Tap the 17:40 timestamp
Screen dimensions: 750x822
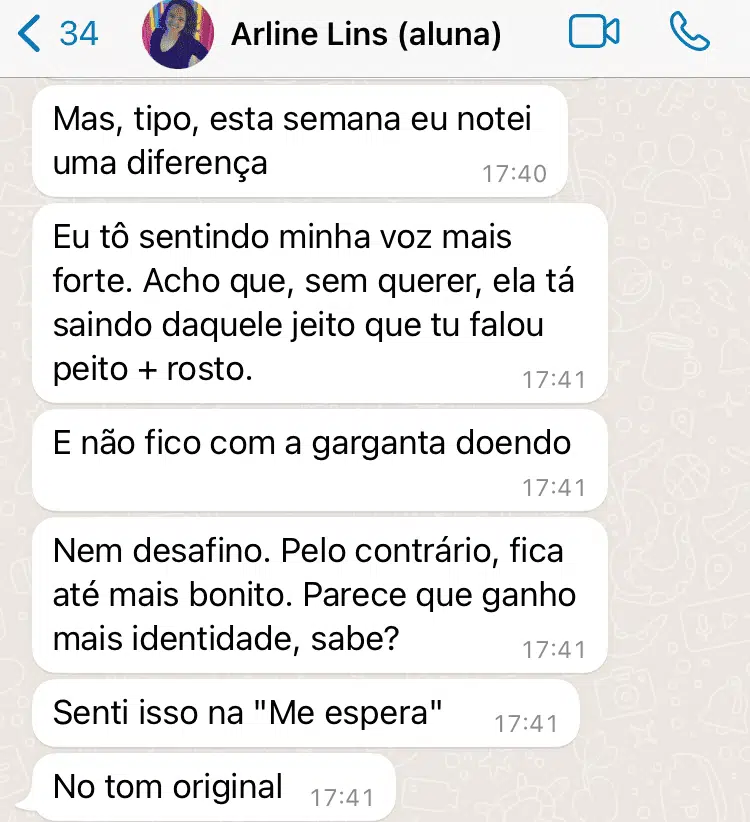pos(514,174)
